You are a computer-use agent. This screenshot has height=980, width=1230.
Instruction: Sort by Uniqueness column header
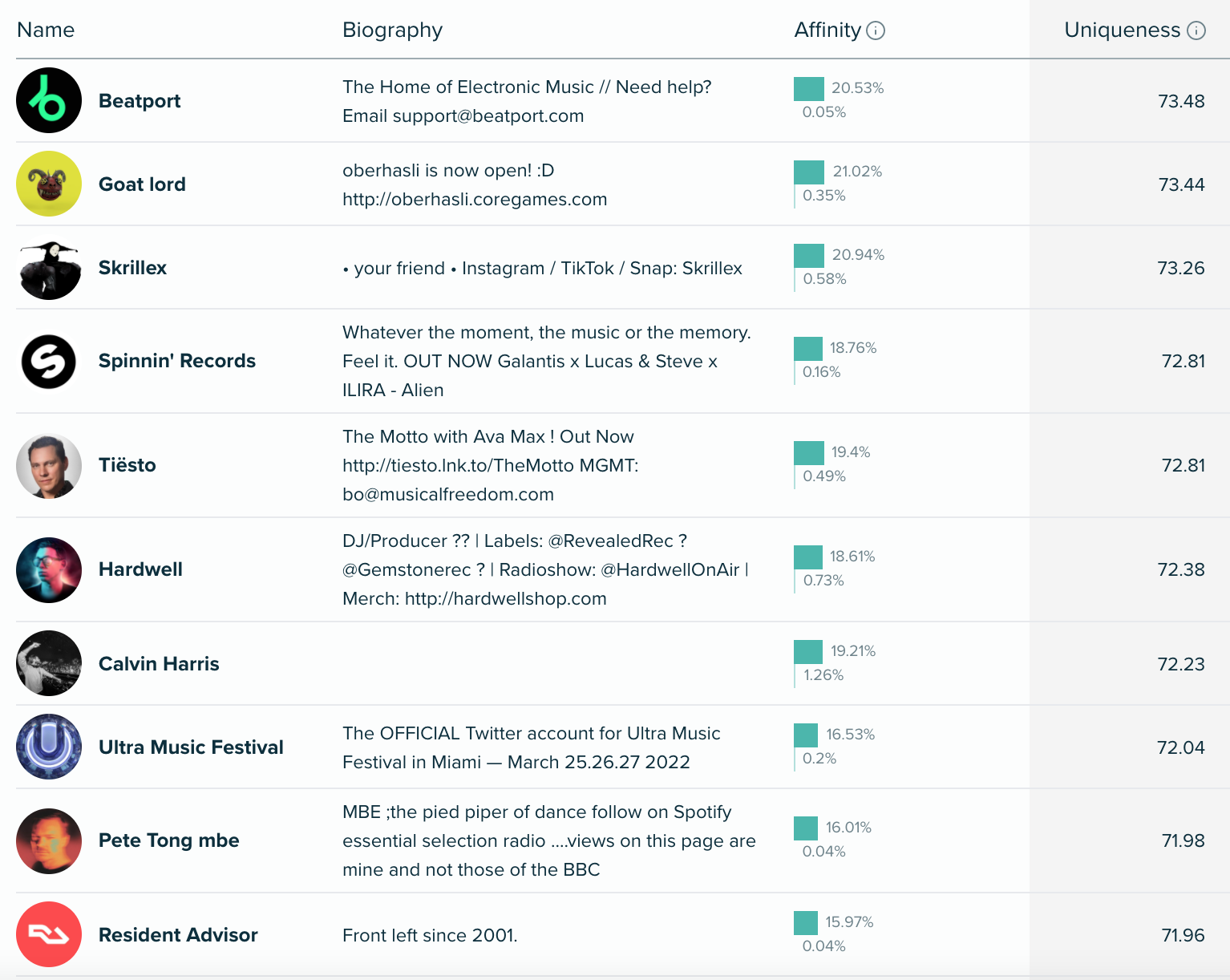[1122, 30]
